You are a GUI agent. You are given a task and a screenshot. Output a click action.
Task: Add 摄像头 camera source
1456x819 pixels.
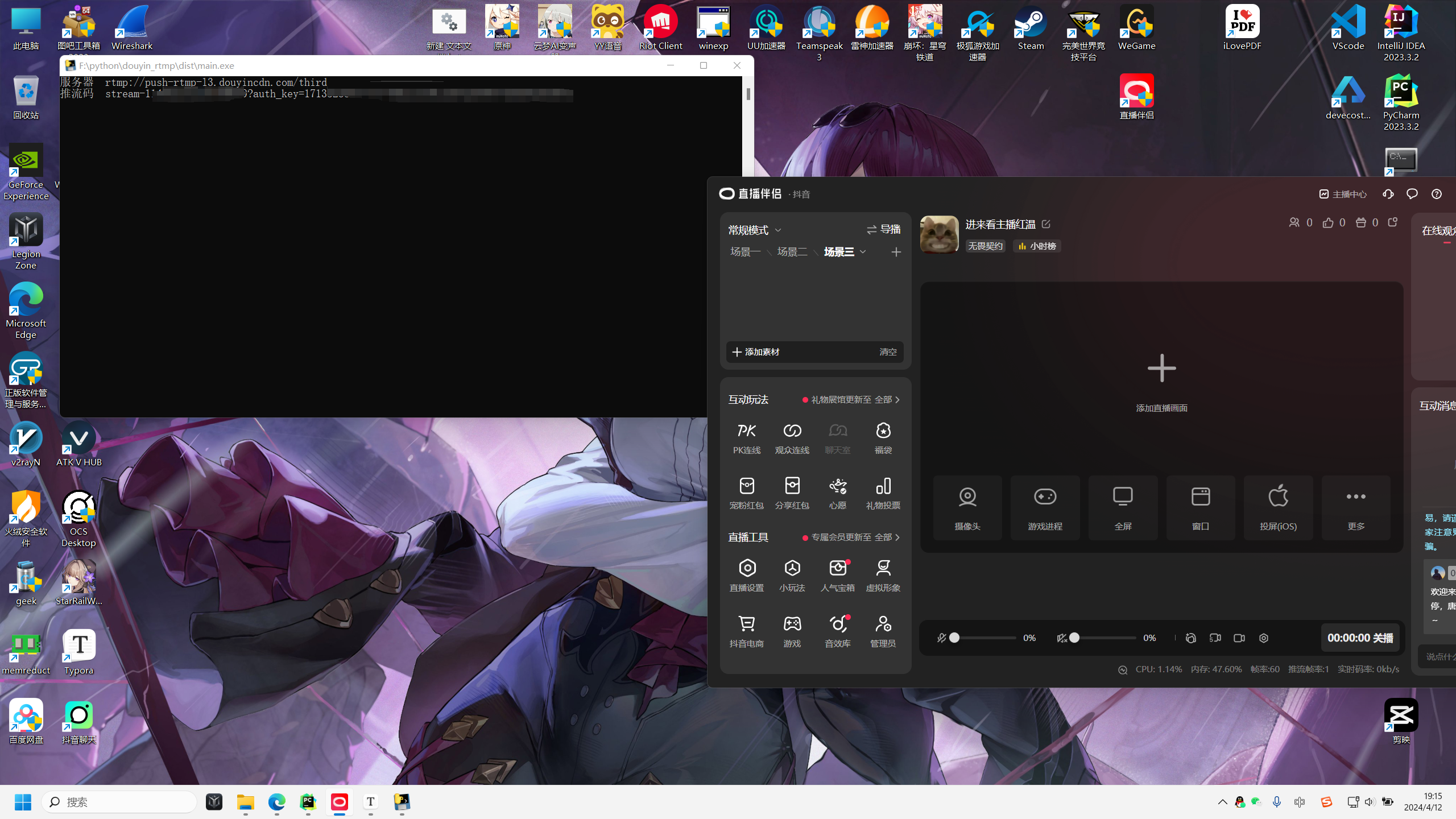pyautogui.click(x=967, y=508)
